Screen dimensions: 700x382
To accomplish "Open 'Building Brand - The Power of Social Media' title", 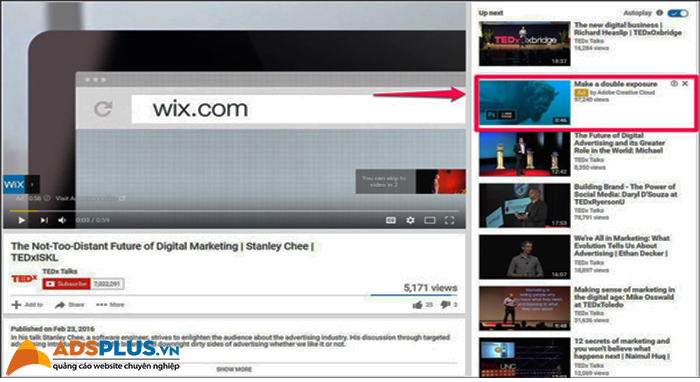I will pos(625,194).
